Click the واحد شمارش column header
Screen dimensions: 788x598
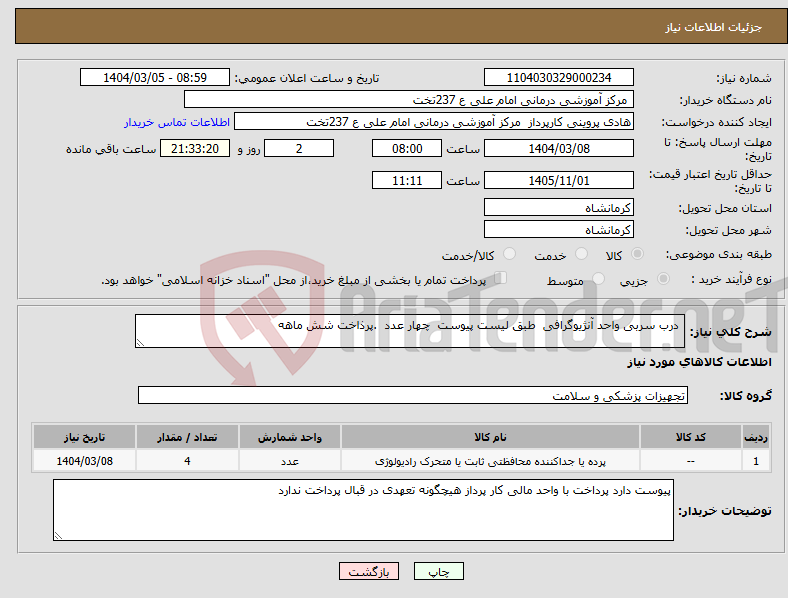point(290,437)
